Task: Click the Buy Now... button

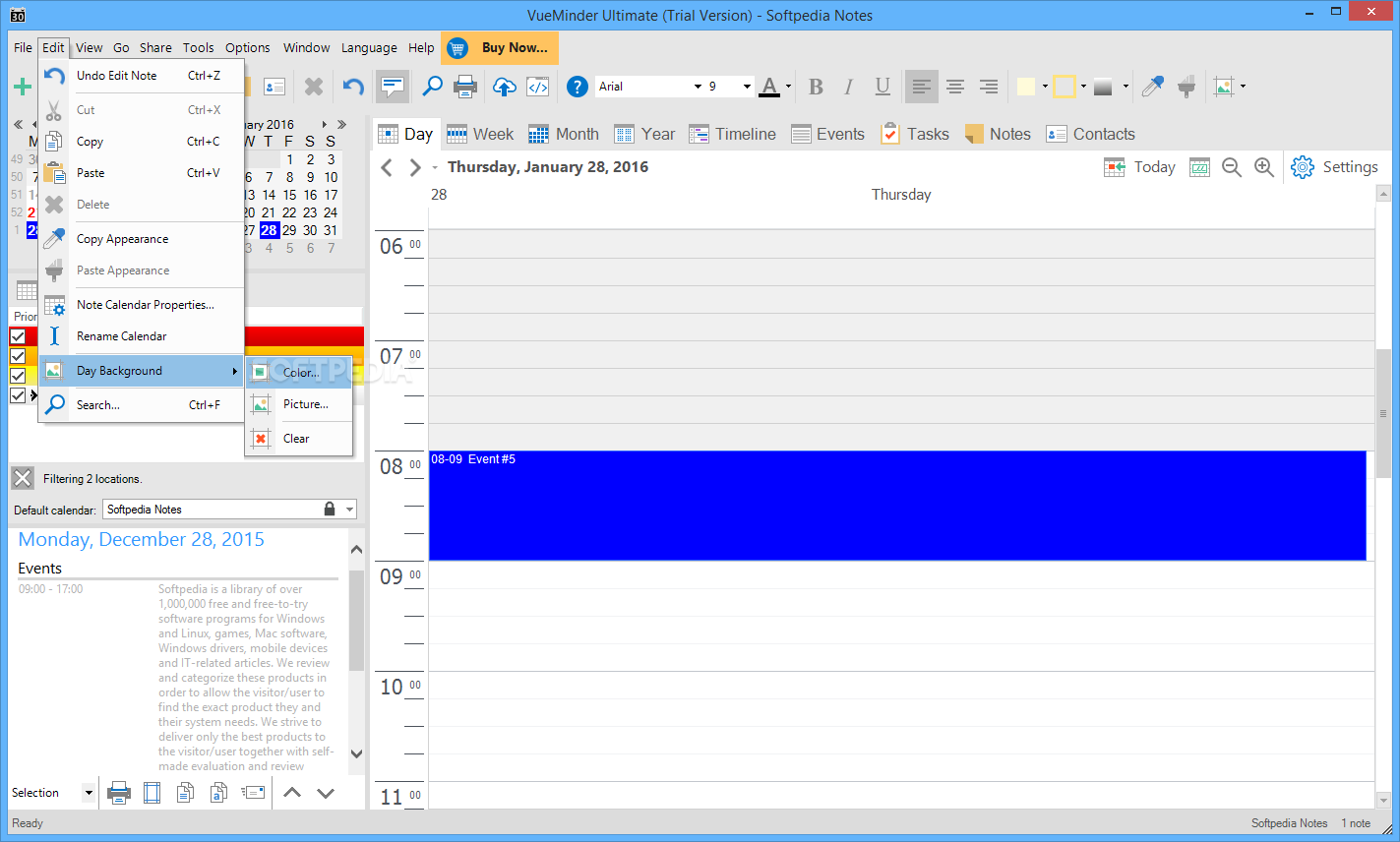Action: click(501, 47)
